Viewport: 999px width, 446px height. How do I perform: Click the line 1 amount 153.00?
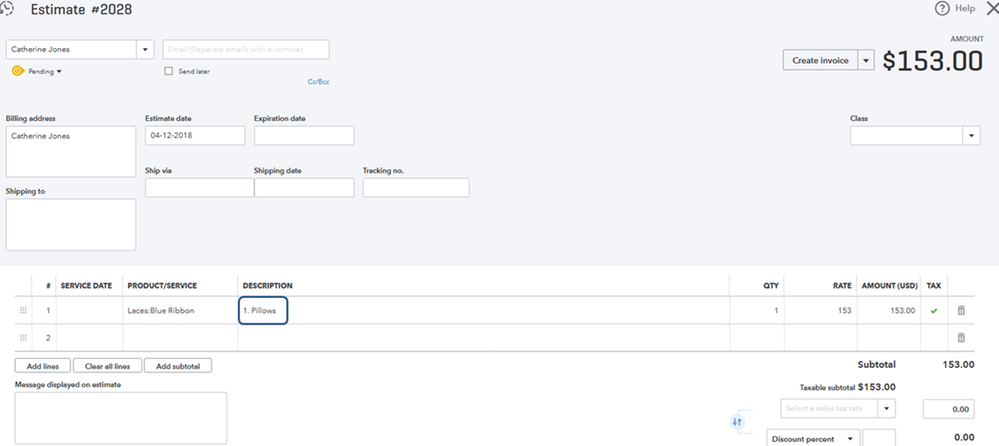pyautogui.click(x=902, y=310)
